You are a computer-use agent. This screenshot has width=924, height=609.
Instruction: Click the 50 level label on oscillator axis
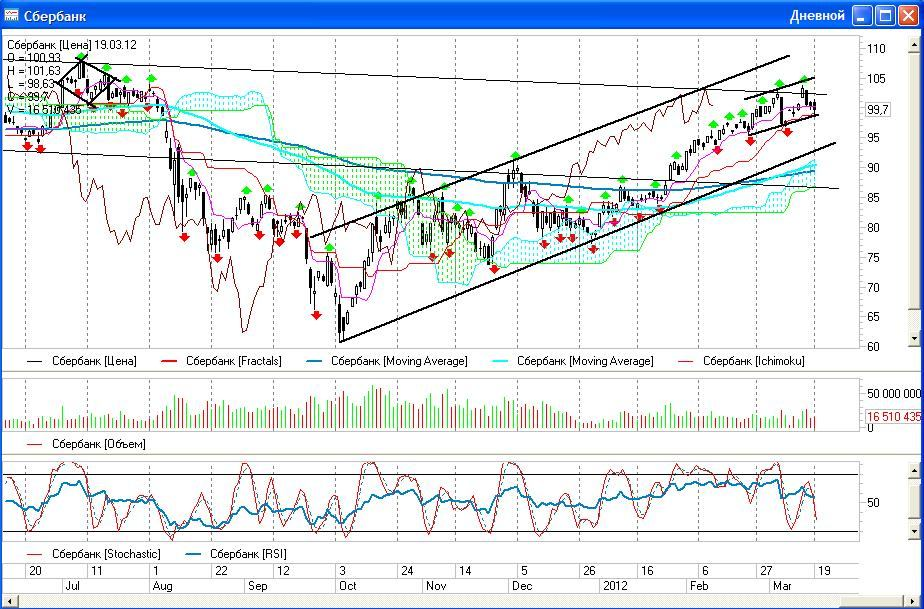(873, 503)
